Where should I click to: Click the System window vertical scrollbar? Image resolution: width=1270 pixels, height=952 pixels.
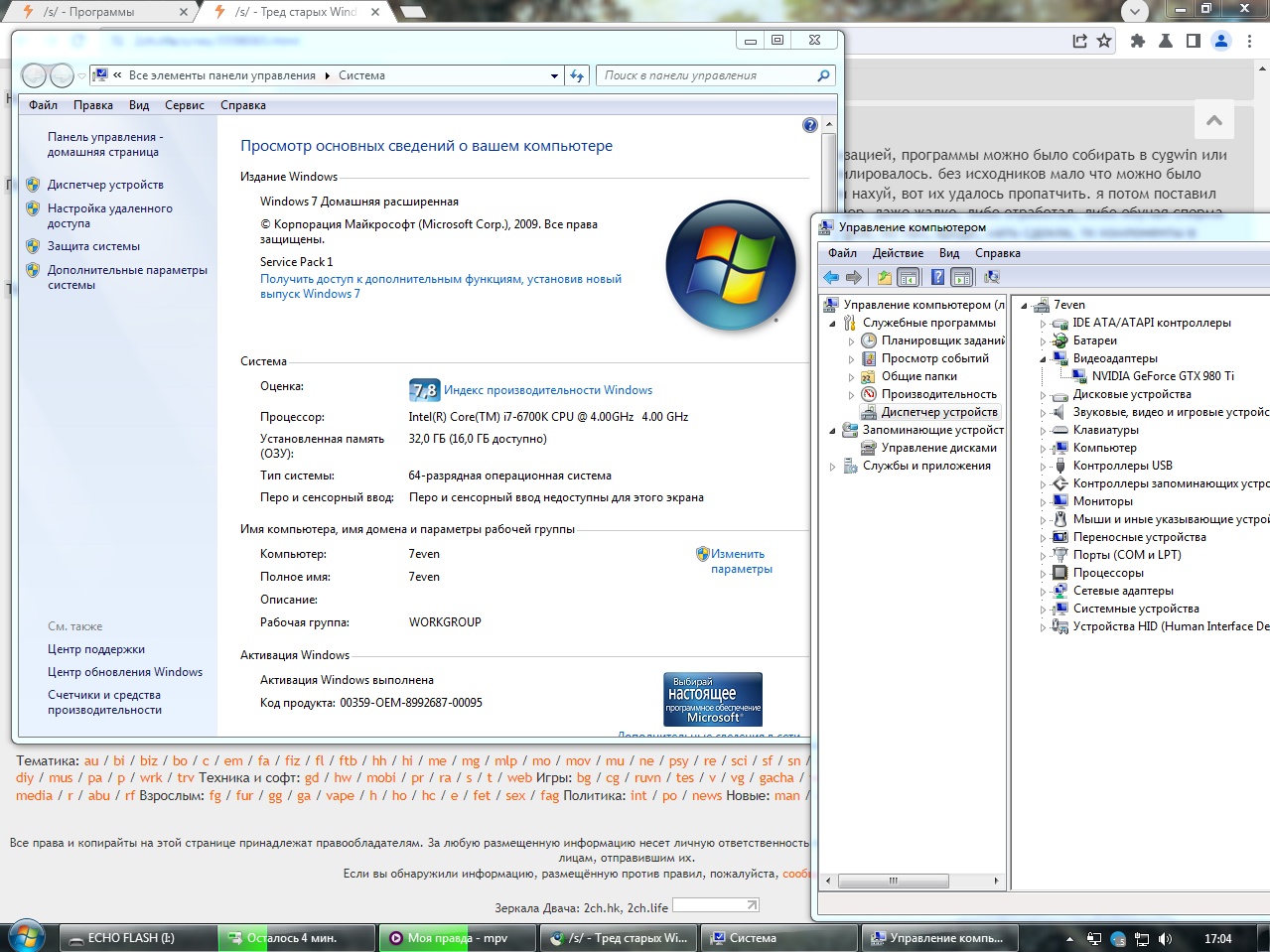pyautogui.click(x=829, y=427)
